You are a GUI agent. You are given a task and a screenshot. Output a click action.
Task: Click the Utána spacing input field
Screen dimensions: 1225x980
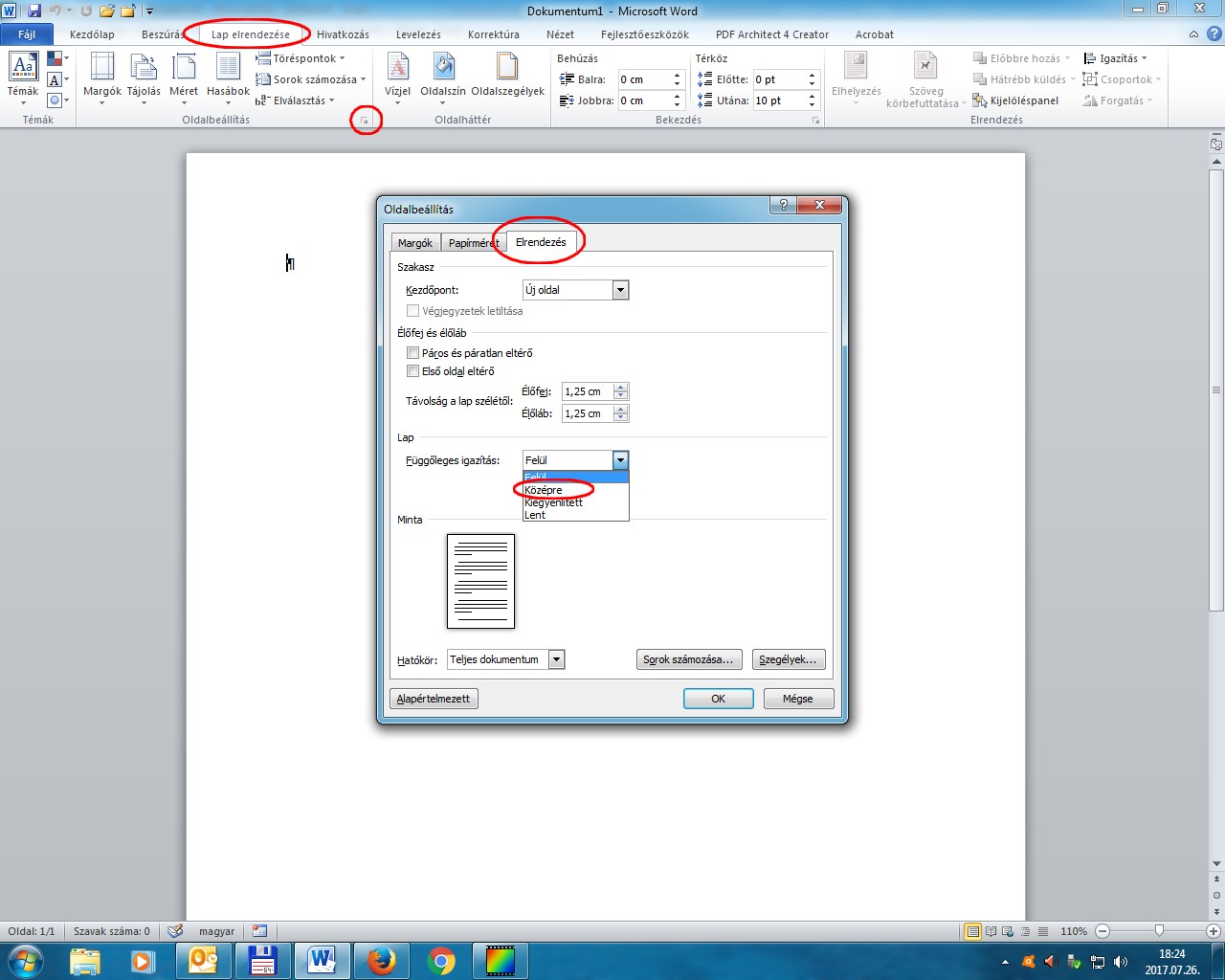[779, 100]
